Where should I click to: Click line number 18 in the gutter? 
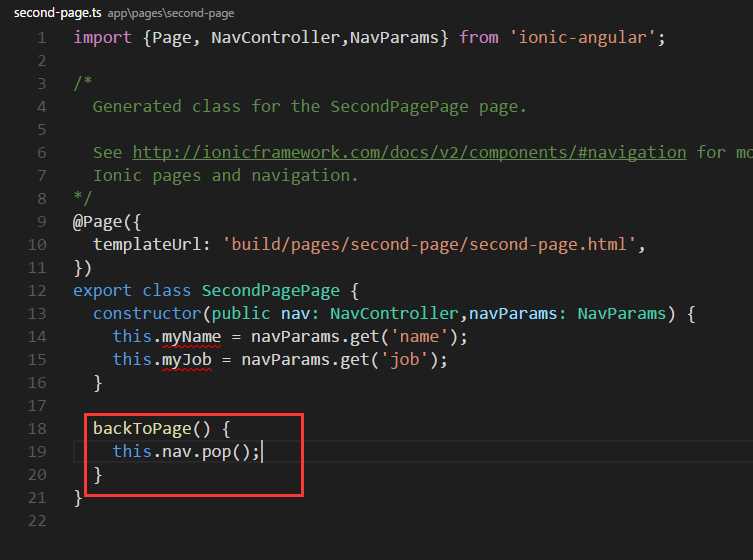click(37, 428)
